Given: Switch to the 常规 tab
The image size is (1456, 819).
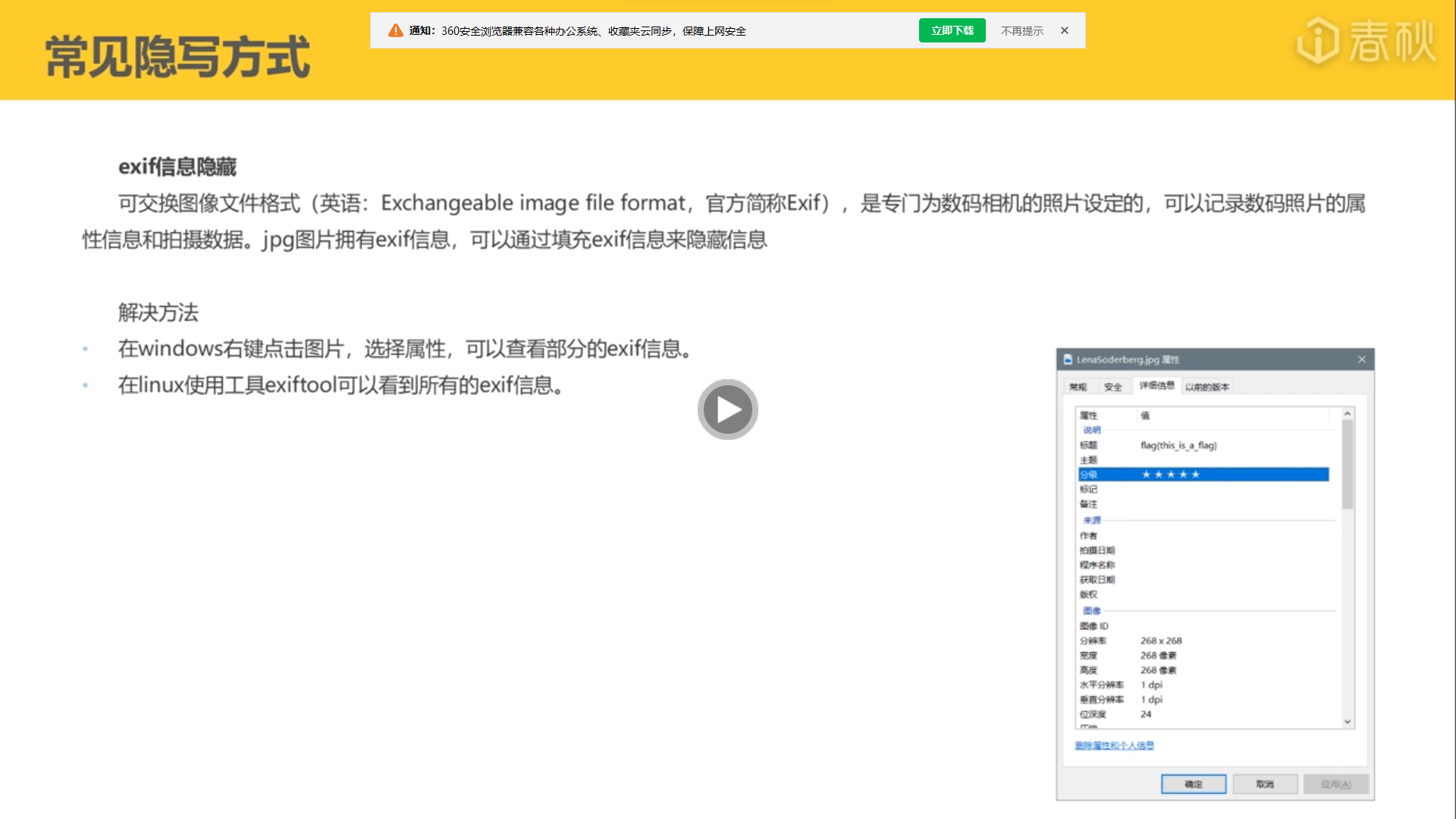Looking at the screenshot, I should tap(1078, 387).
